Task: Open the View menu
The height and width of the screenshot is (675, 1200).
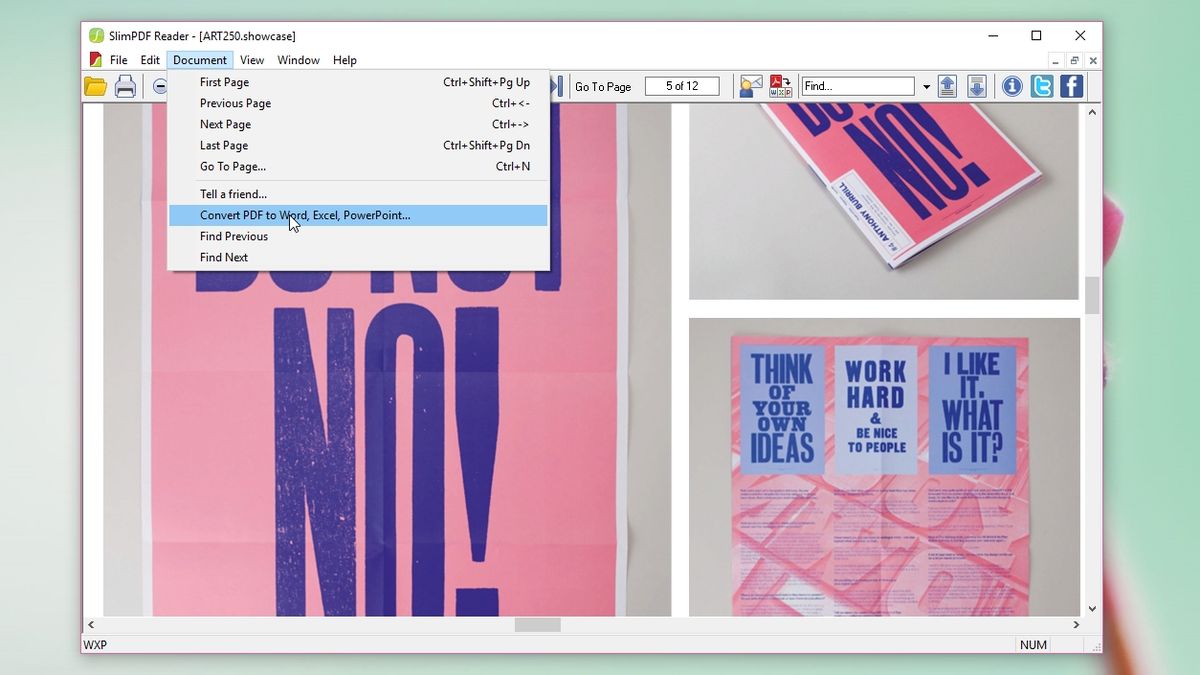Action: point(252,60)
